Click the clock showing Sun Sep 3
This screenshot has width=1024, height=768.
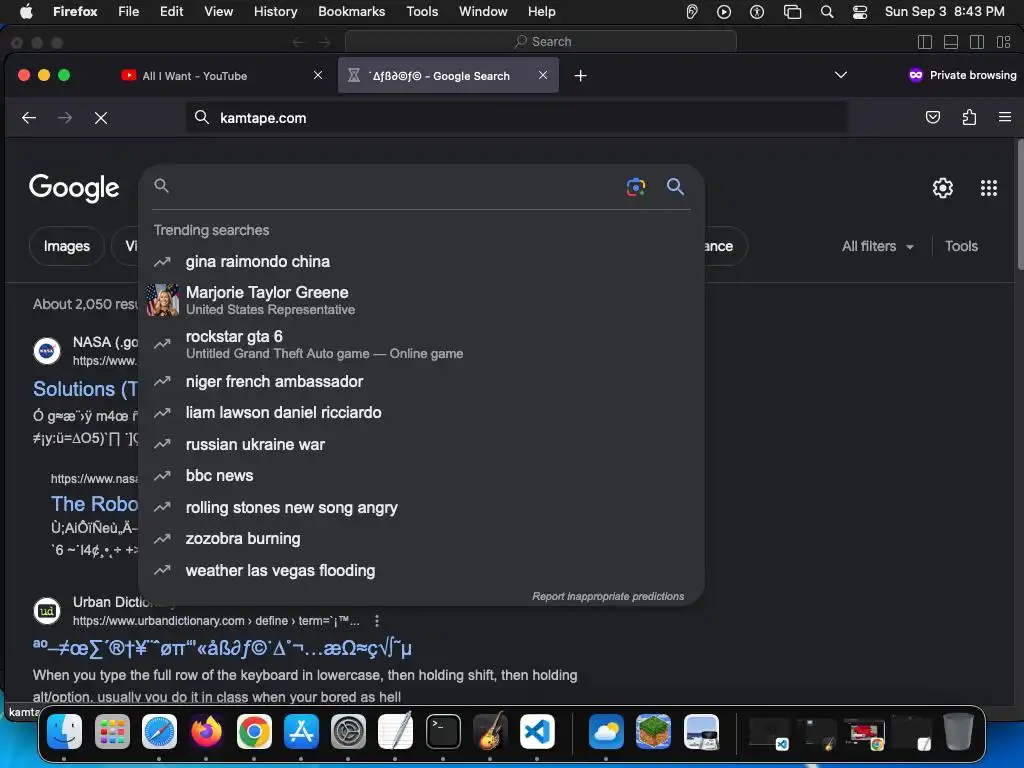[944, 12]
